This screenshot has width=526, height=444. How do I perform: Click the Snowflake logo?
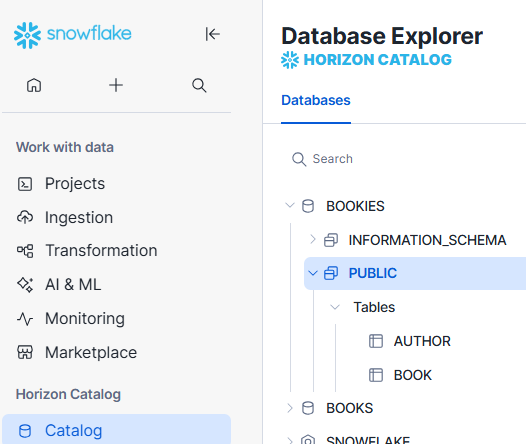[x=72, y=35]
